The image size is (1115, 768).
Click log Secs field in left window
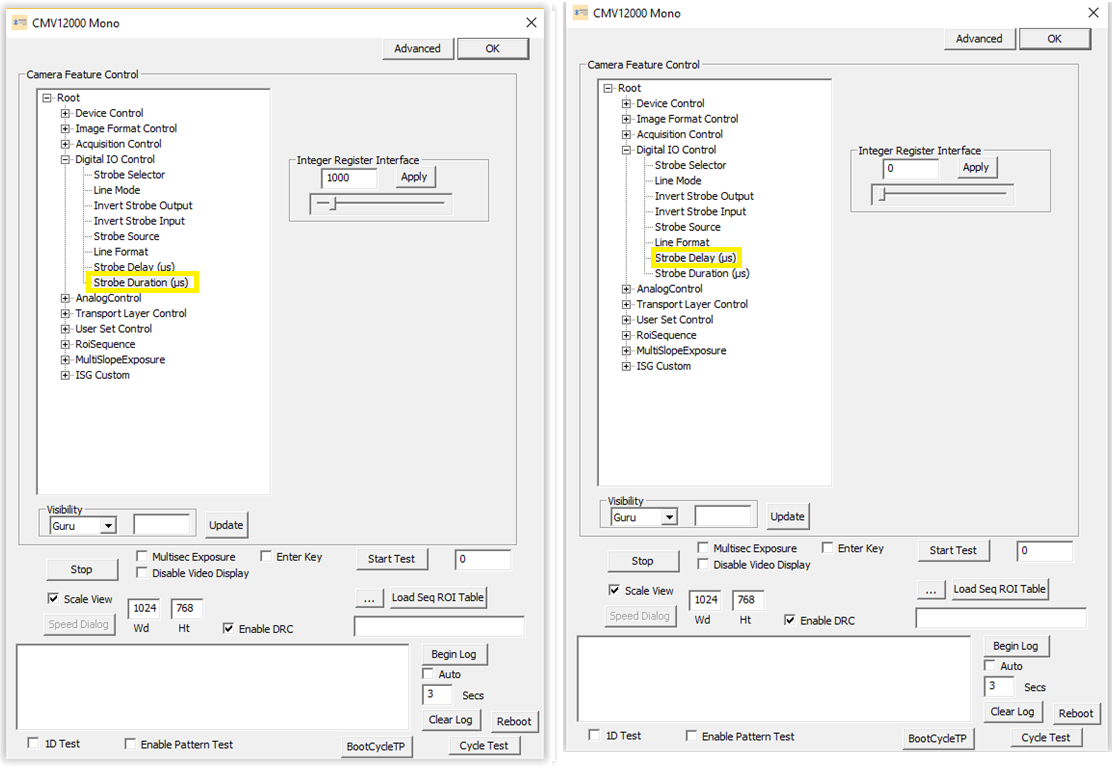437,694
